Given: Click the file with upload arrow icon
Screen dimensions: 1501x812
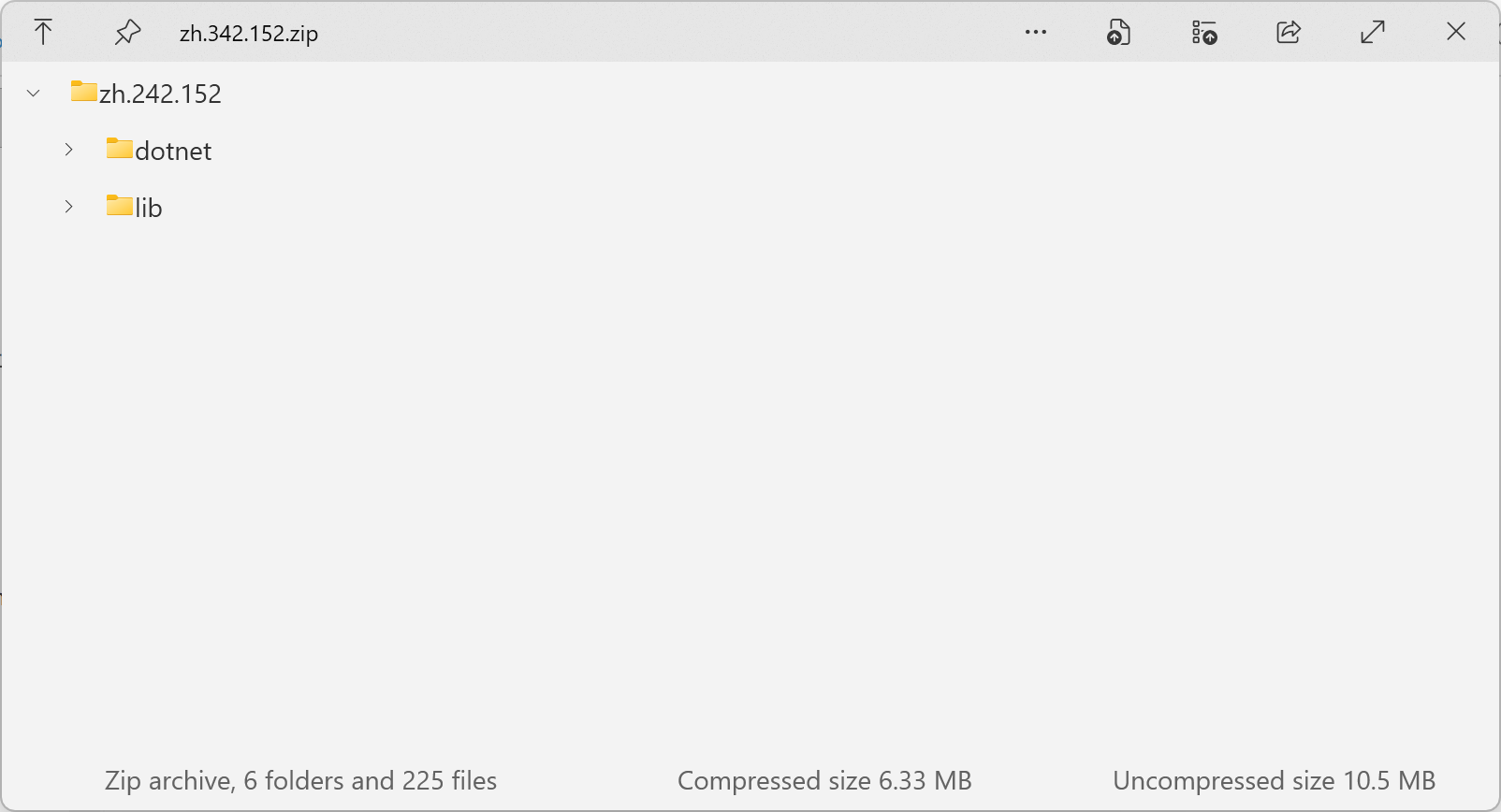Looking at the screenshot, I should [1118, 32].
